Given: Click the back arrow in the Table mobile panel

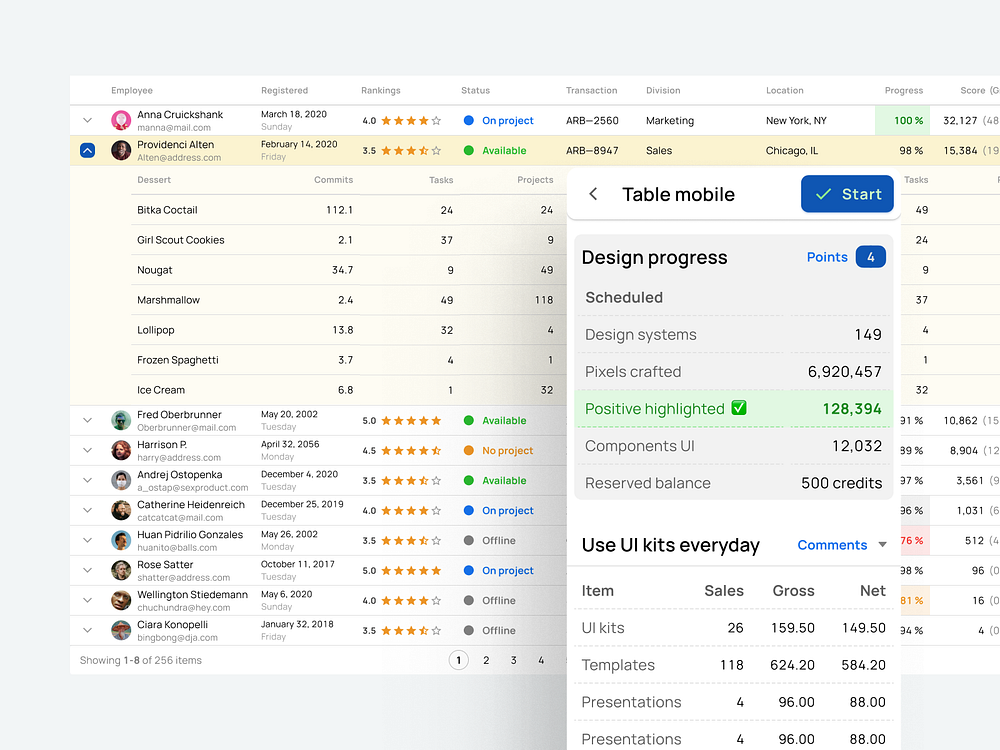Looking at the screenshot, I should 592,194.
